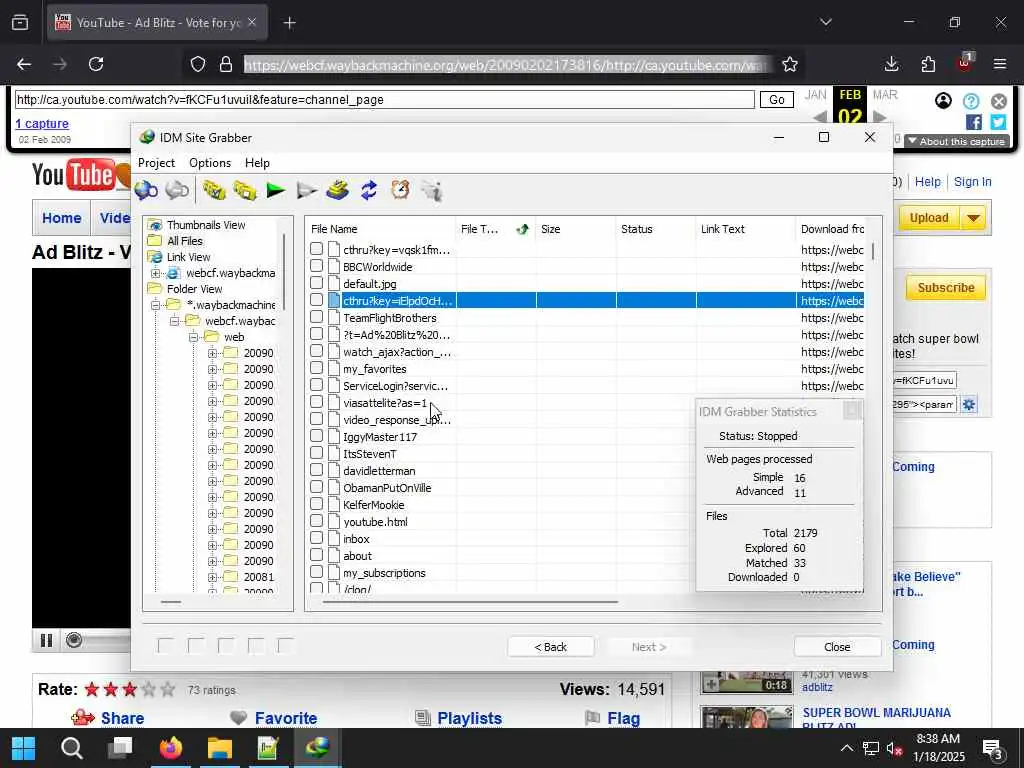Check the box for default.jpg
Image resolution: width=1024 pixels, height=768 pixels.
tap(317, 283)
